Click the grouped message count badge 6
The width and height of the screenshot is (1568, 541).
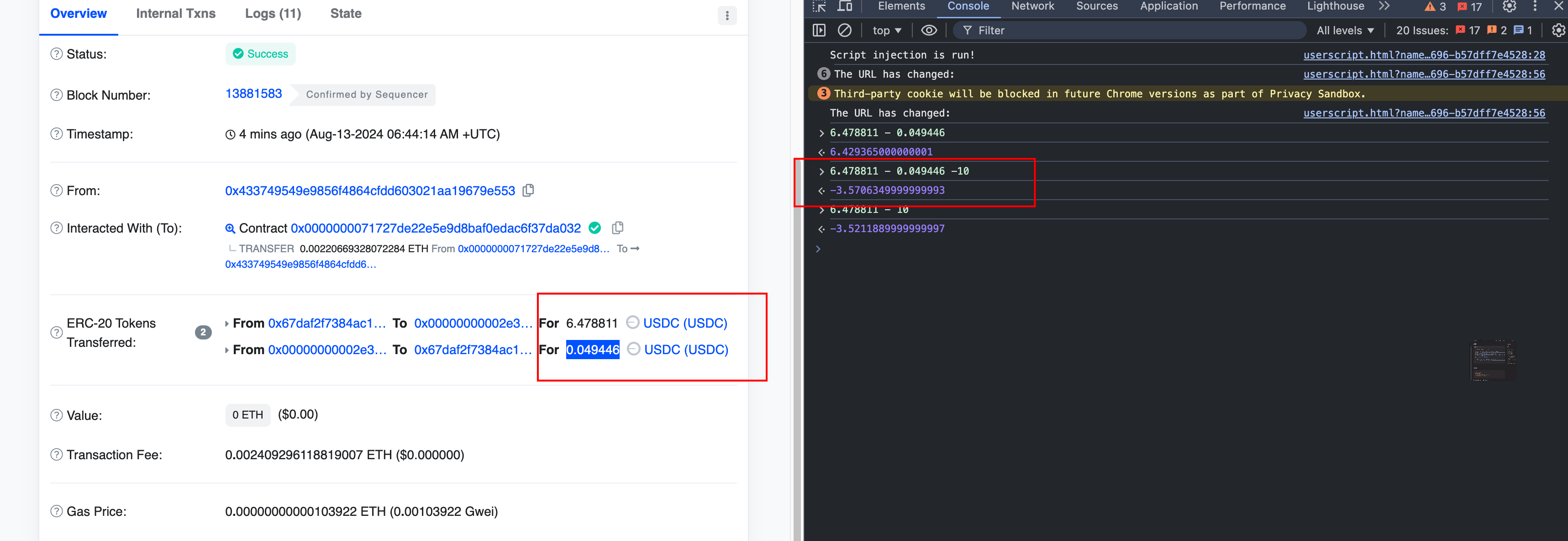click(x=824, y=74)
